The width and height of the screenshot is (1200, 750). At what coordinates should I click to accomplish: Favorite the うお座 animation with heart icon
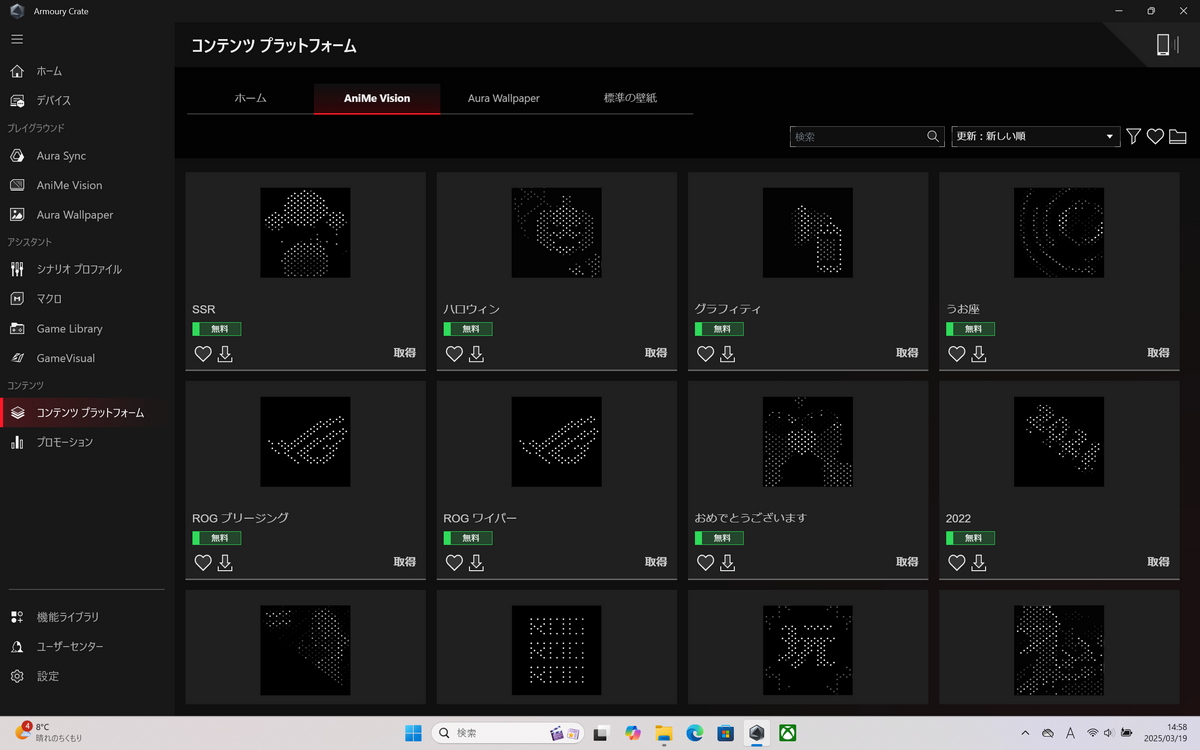pos(956,354)
